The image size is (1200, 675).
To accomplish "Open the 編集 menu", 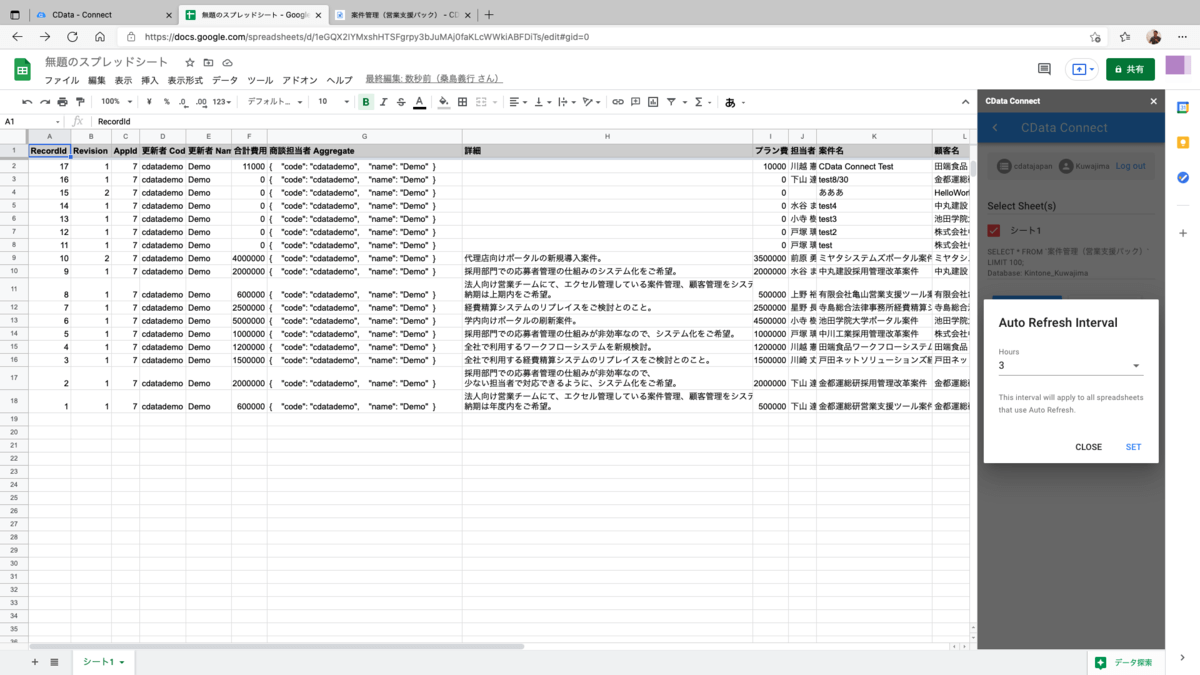I will tap(97, 80).
